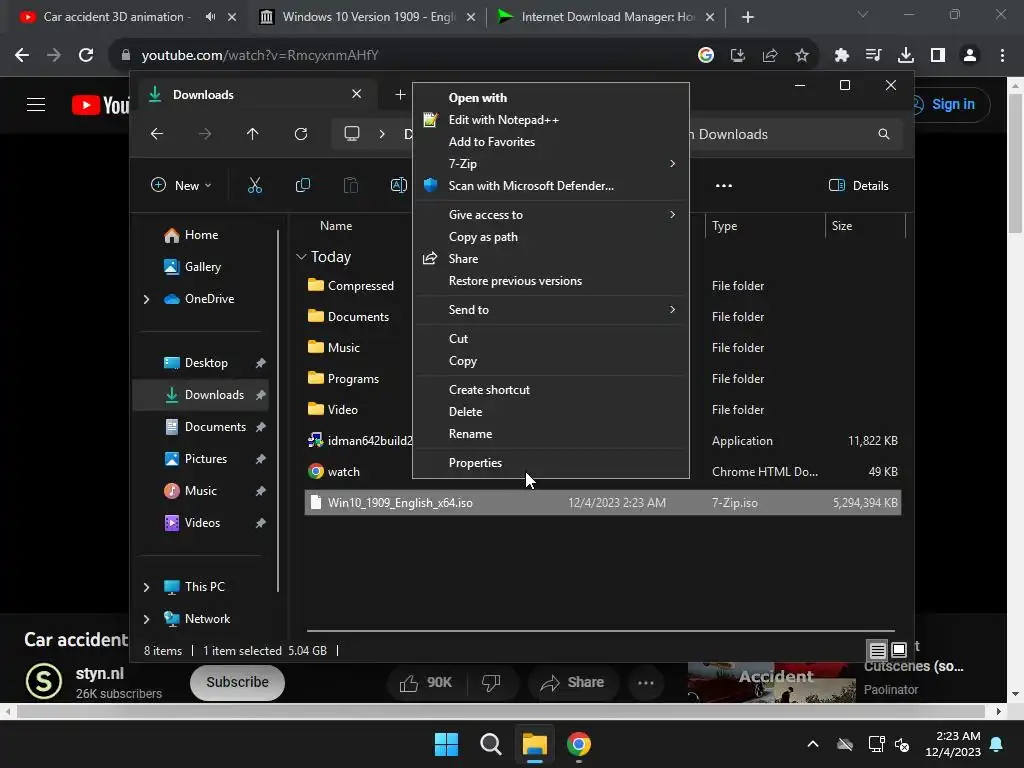
Task: Bookmark this page with the star icon
Action: click(x=802, y=55)
